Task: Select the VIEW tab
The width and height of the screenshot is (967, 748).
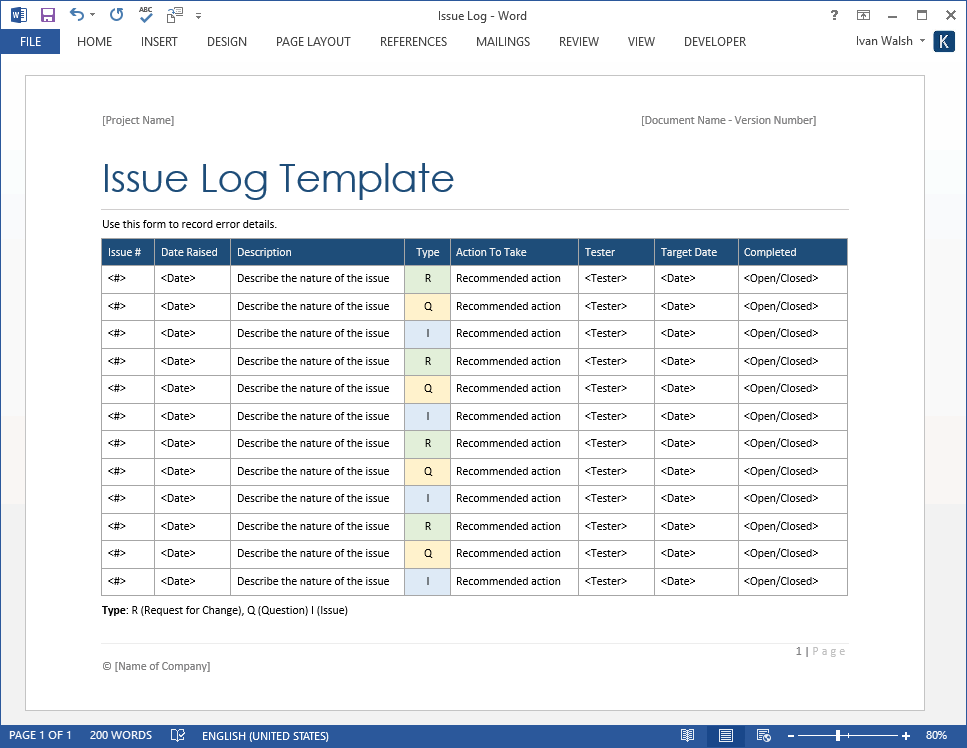Action: click(641, 41)
